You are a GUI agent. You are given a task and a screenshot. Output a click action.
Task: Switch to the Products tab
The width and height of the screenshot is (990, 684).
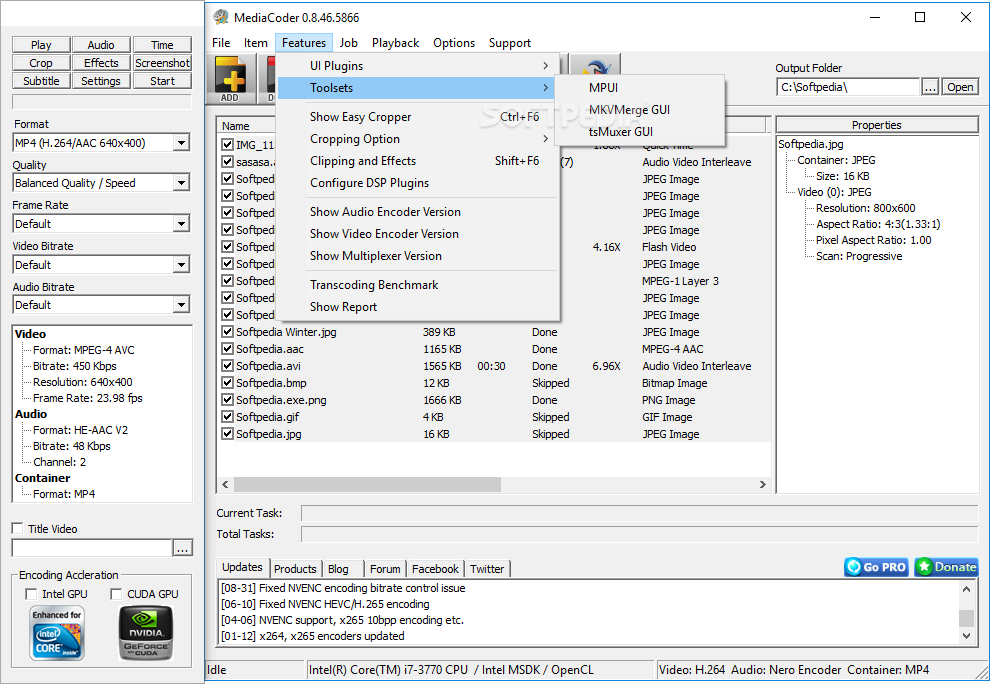(295, 569)
